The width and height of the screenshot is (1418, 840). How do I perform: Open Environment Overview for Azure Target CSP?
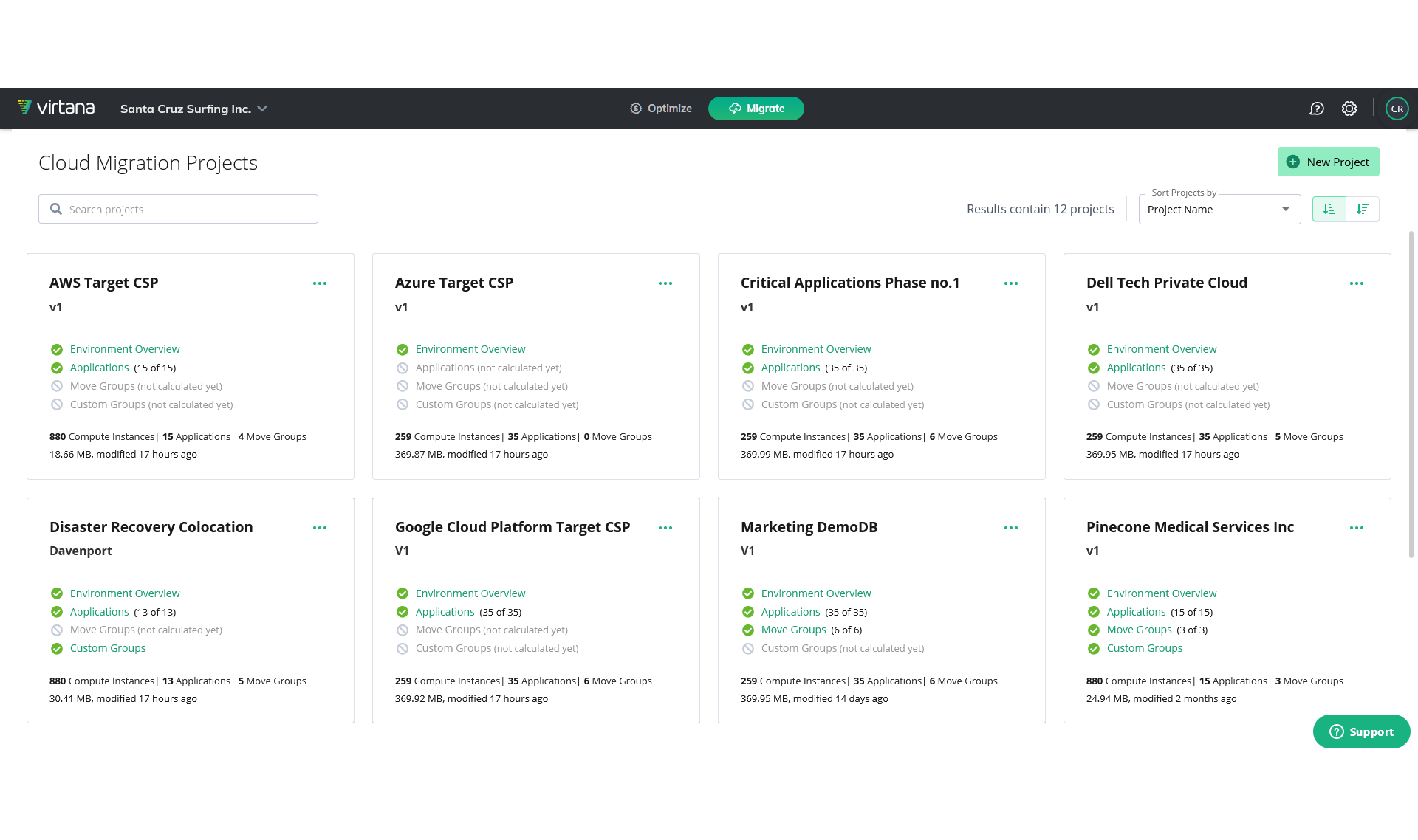(x=470, y=349)
